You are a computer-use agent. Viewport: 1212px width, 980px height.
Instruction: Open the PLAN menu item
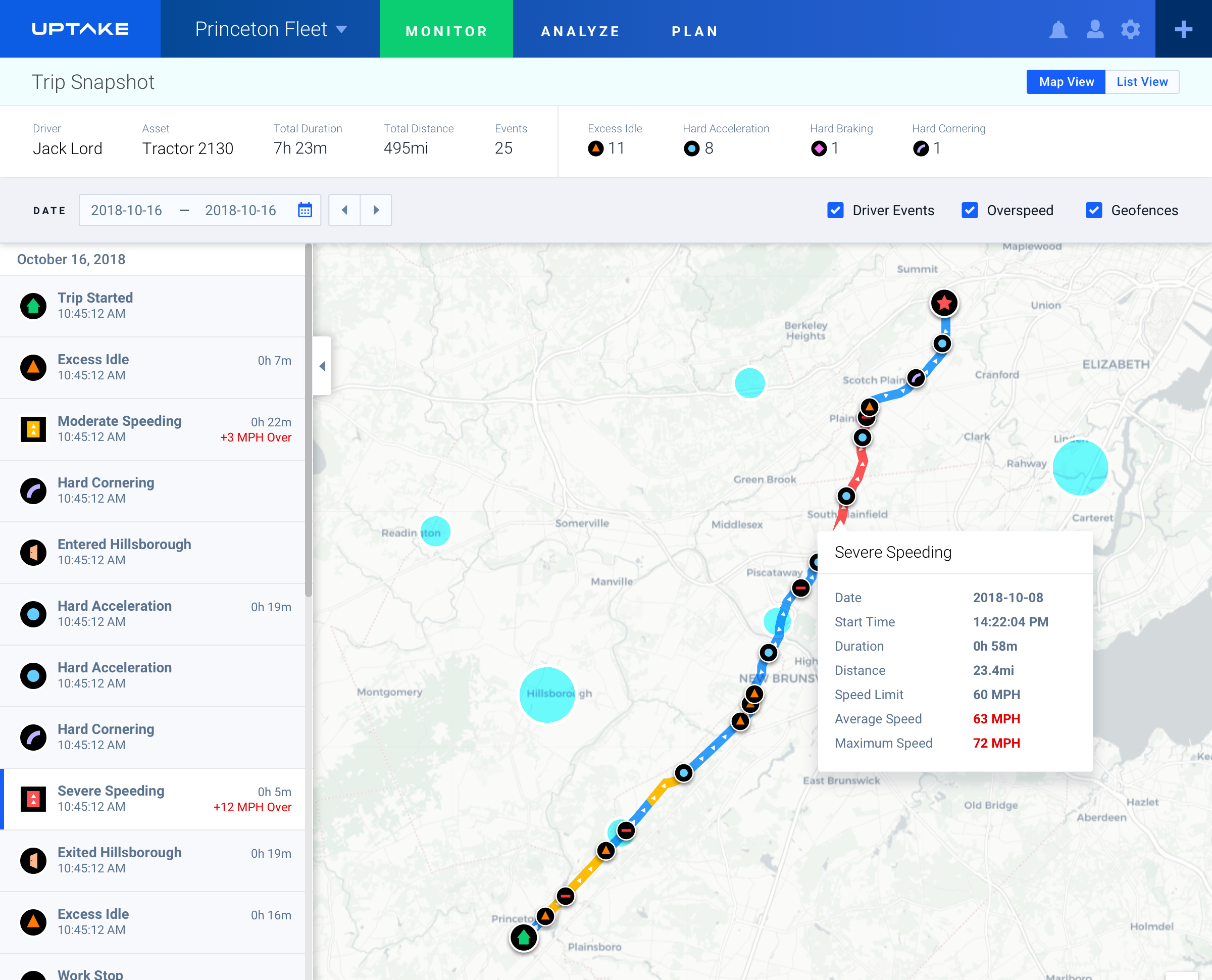pyautogui.click(x=694, y=30)
